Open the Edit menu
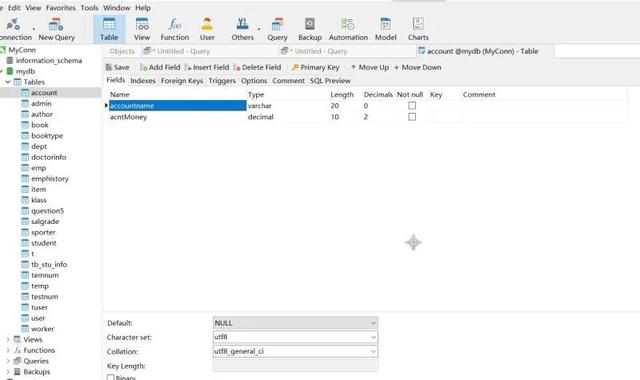Image resolution: width=640 pixels, height=380 pixels. [x=14, y=8]
